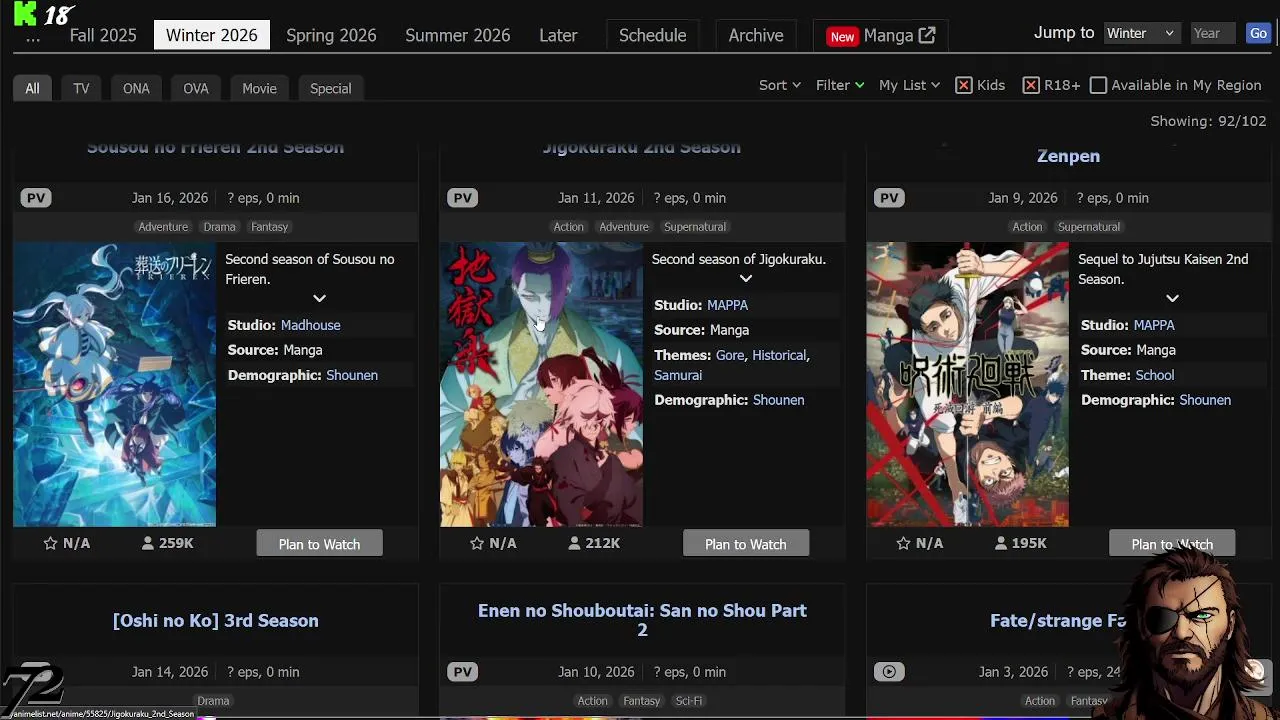Click the green logo icon at top left

(25, 14)
